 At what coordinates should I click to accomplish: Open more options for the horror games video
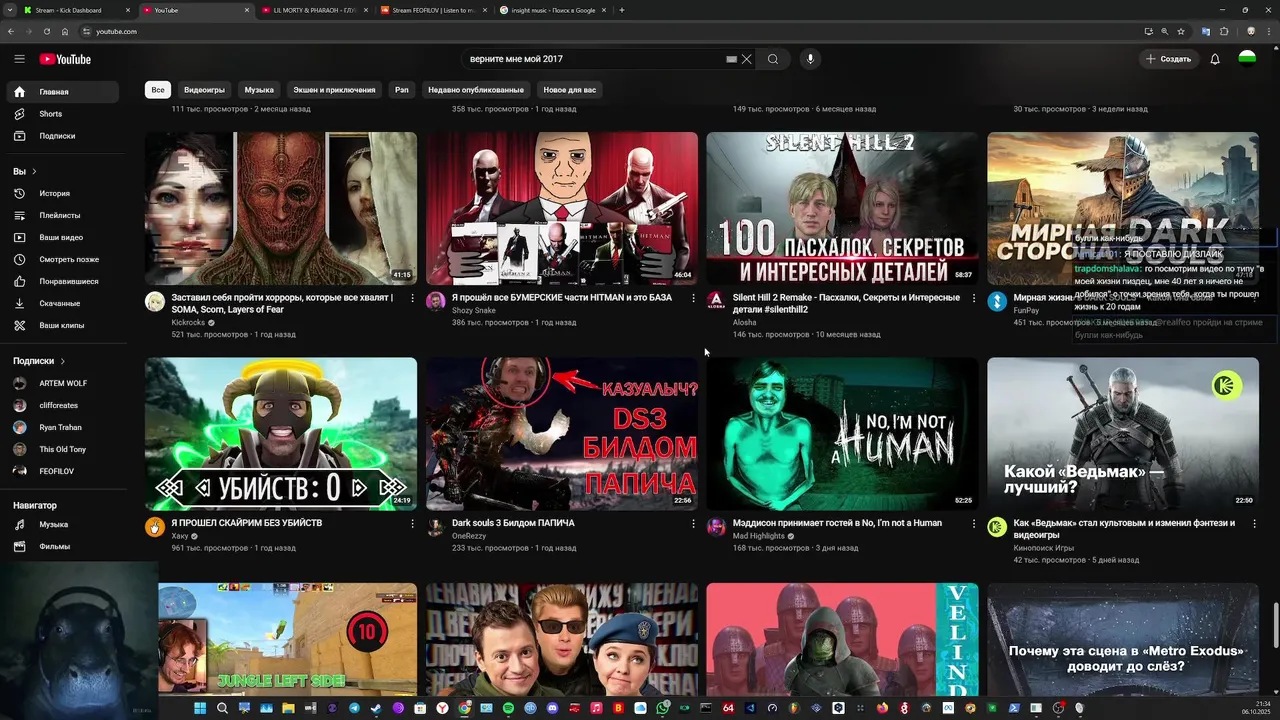click(412, 298)
